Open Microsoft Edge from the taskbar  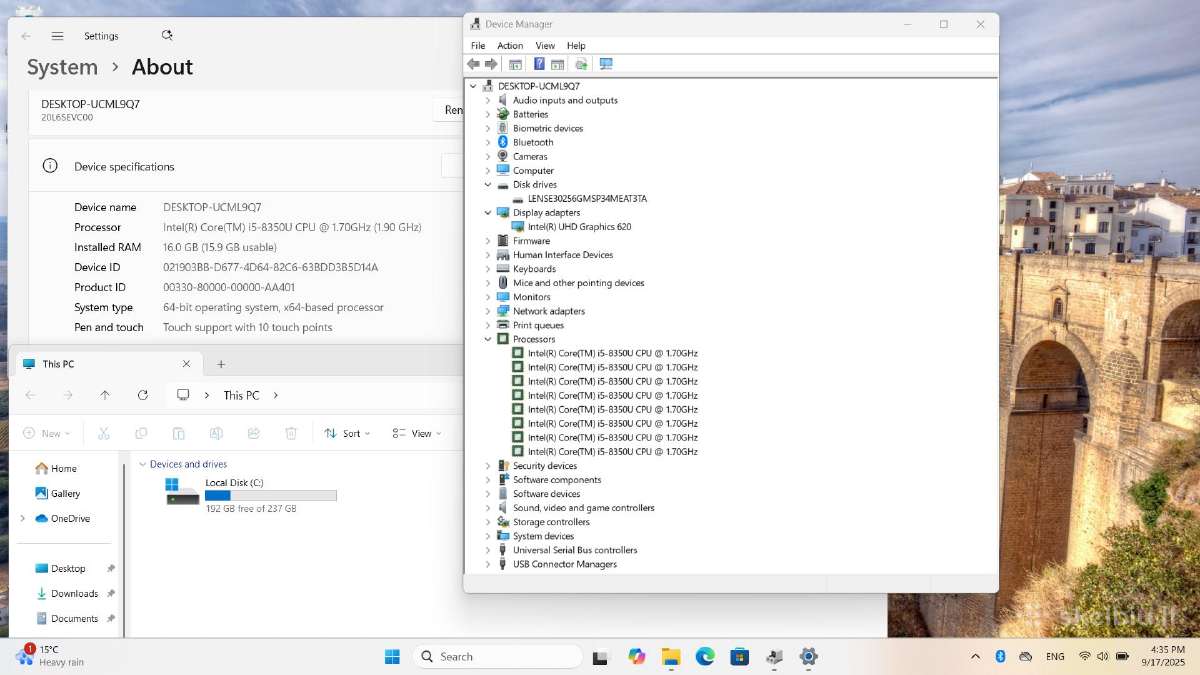tap(705, 656)
